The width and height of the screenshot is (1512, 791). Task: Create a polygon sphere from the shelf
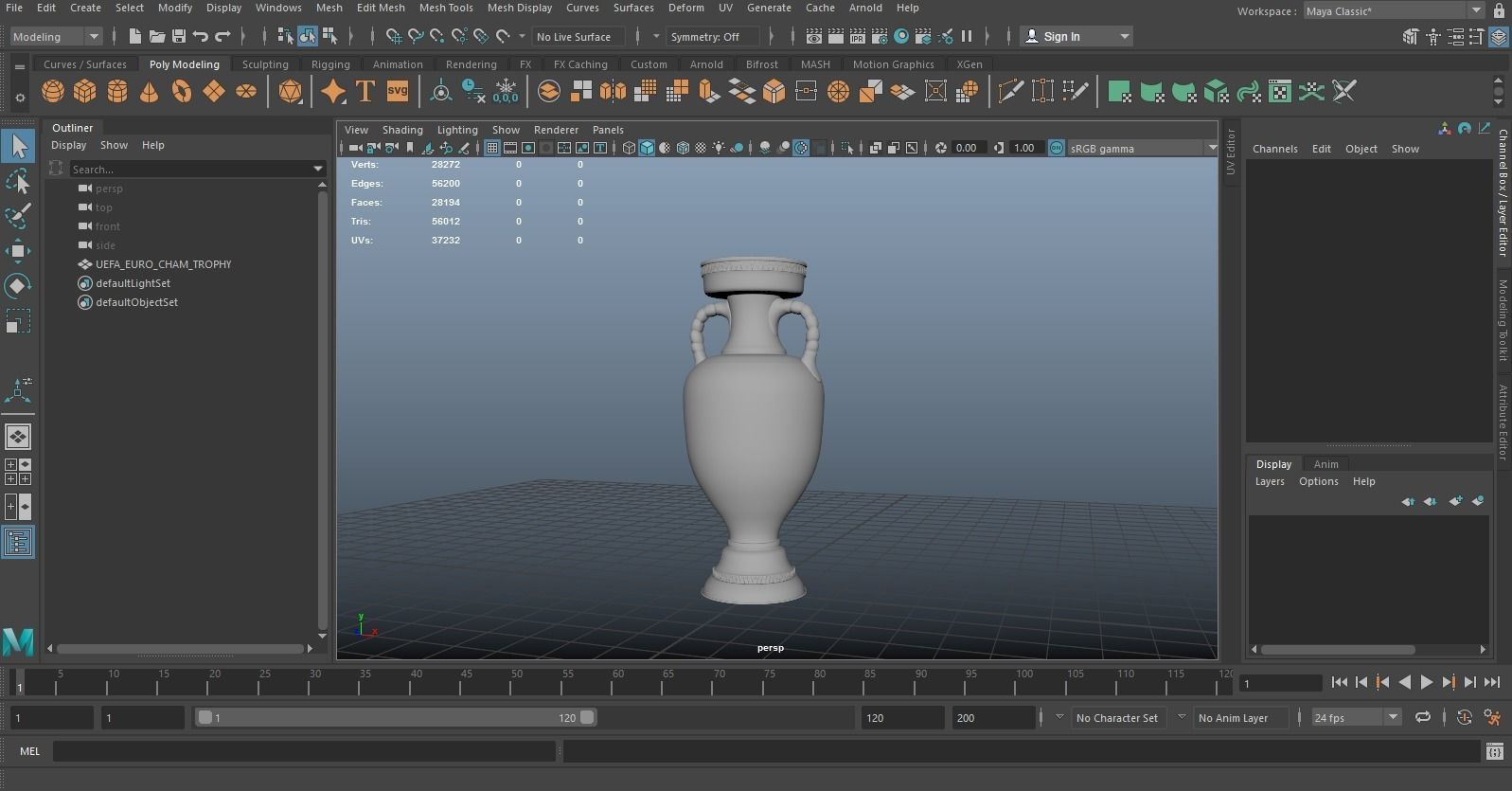click(x=53, y=92)
